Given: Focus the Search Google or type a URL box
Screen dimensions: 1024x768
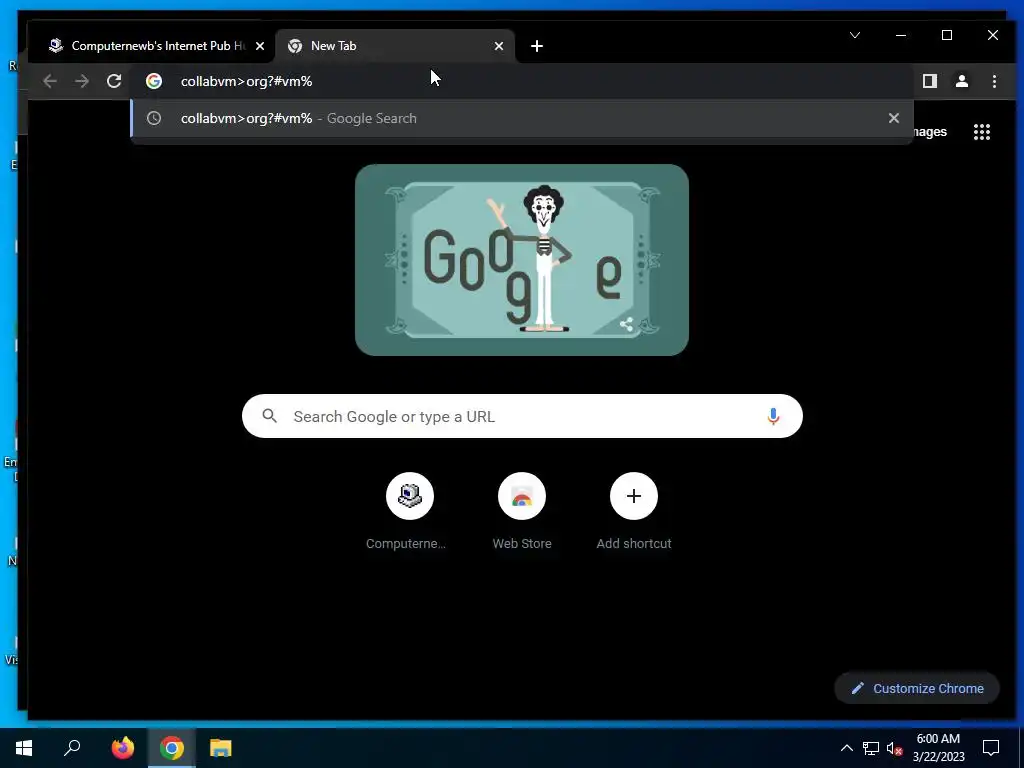Looking at the screenshot, I should click(522, 416).
